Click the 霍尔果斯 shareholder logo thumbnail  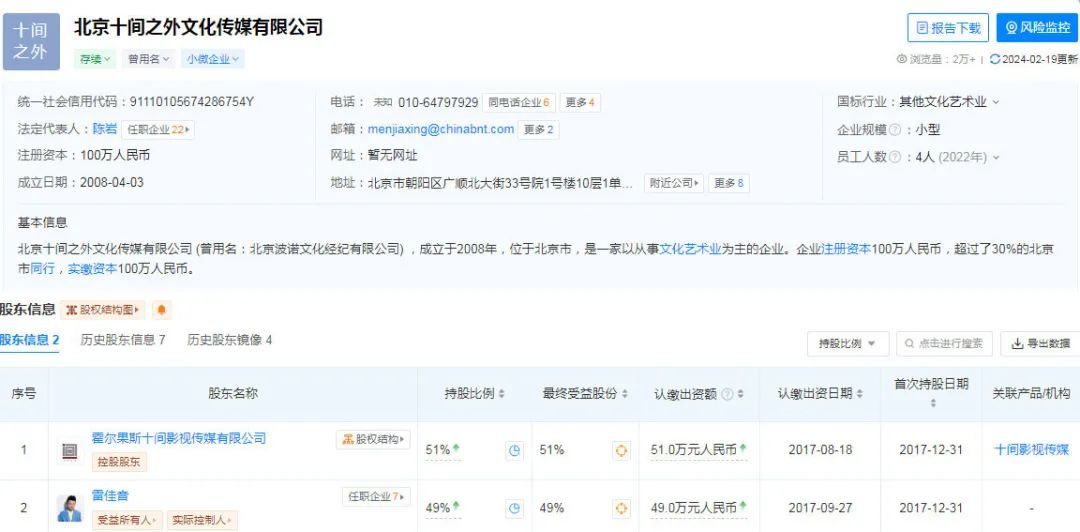coord(70,451)
